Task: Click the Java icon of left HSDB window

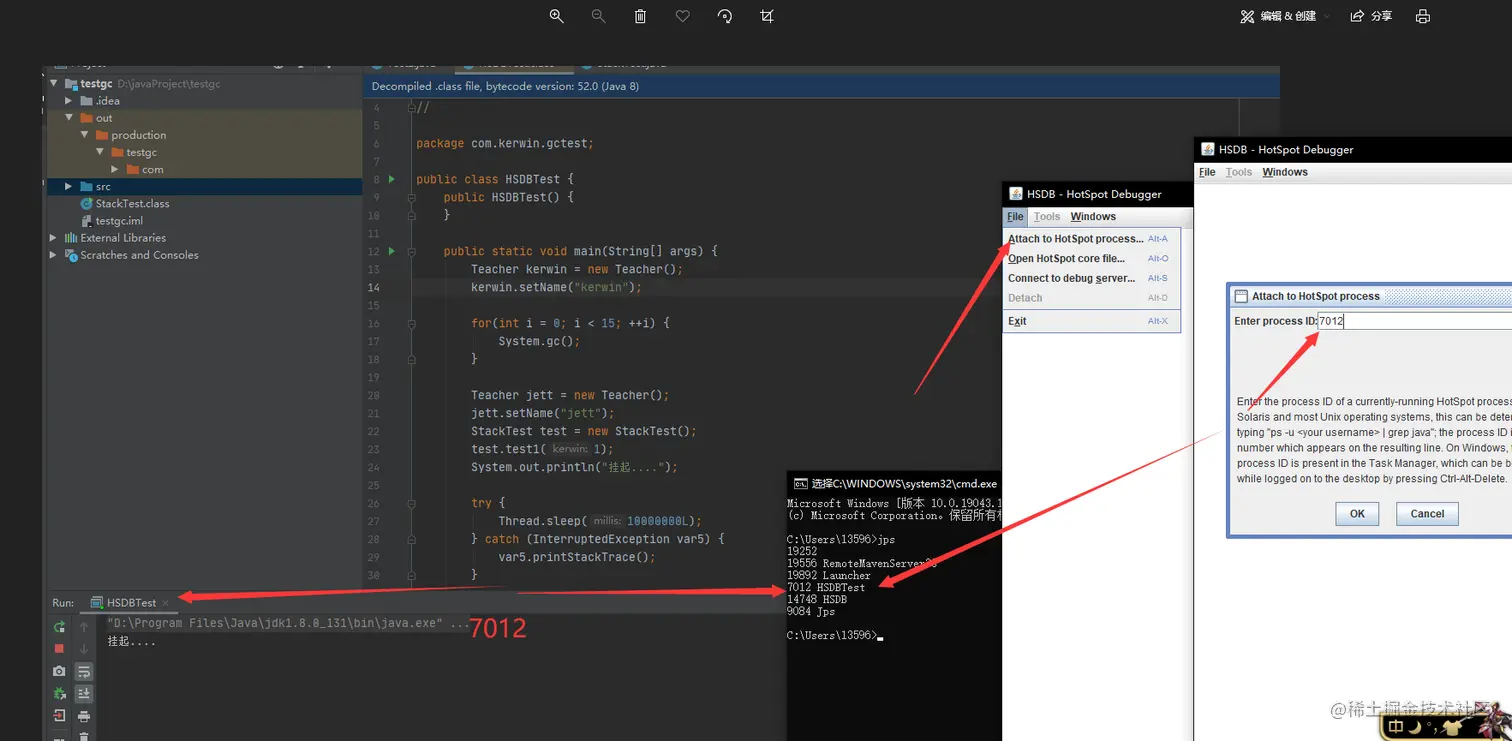Action: tap(1016, 194)
